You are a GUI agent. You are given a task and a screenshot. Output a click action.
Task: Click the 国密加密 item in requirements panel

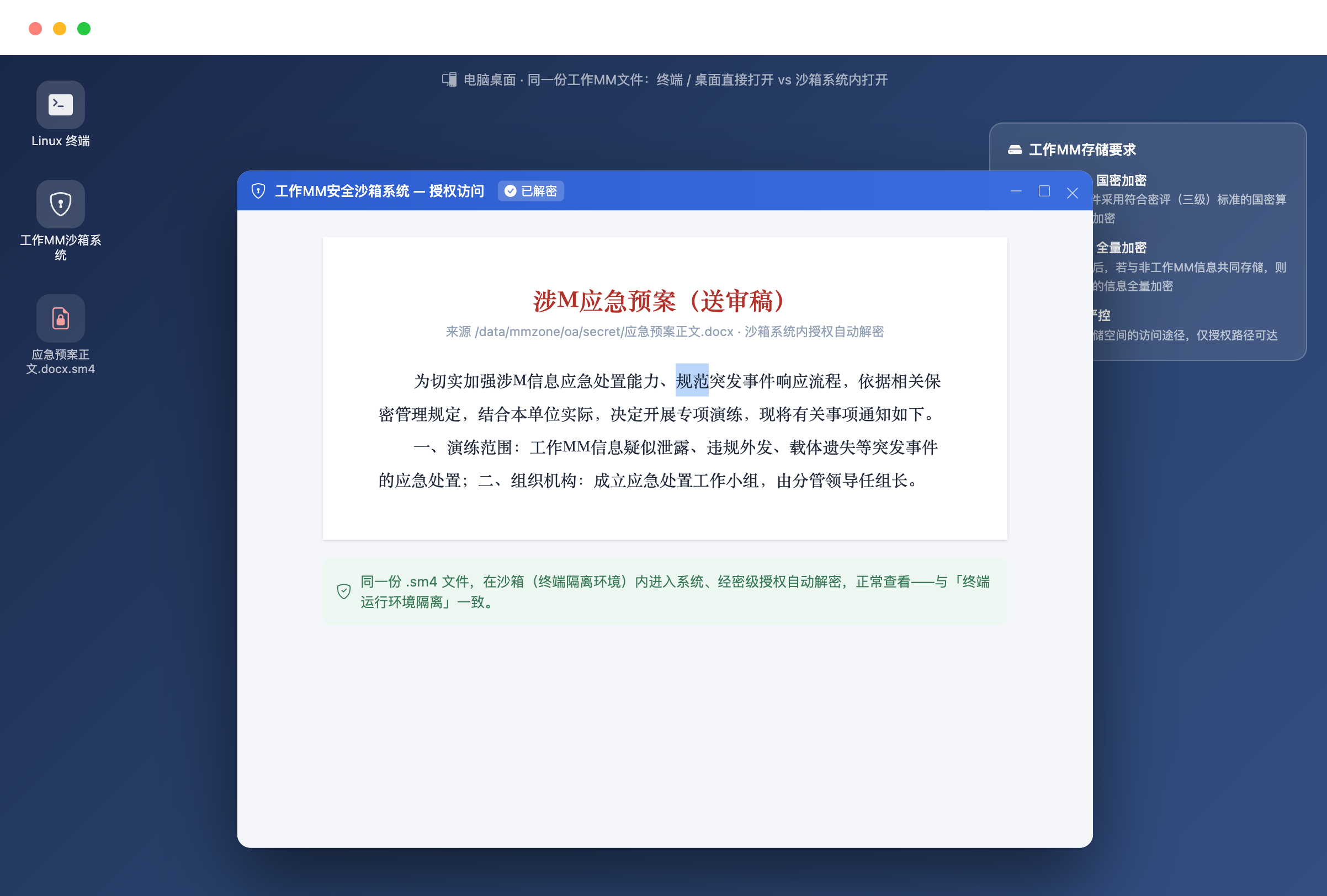(1122, 180)
